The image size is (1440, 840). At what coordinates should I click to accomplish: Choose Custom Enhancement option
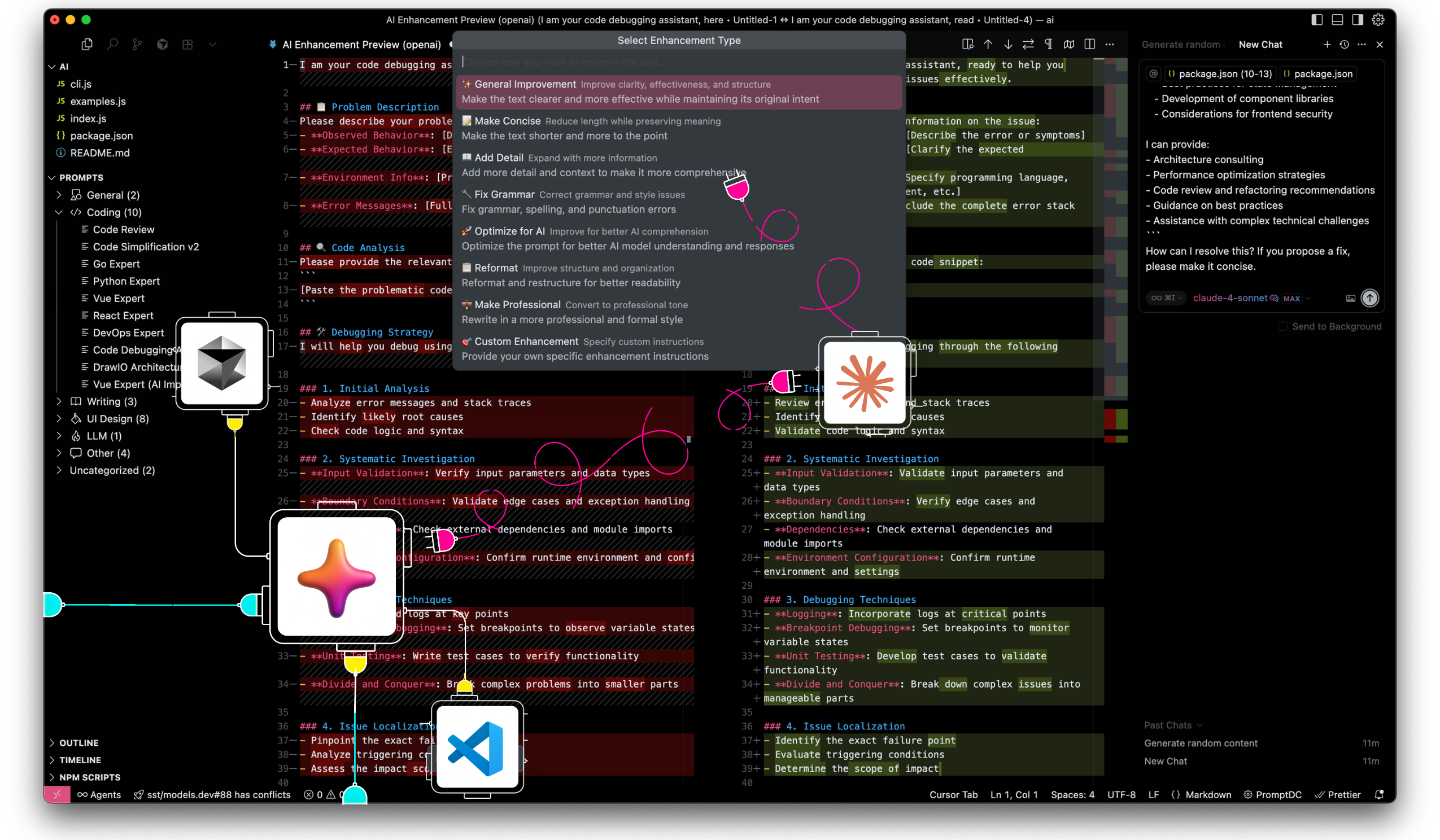tap(679, 348)
